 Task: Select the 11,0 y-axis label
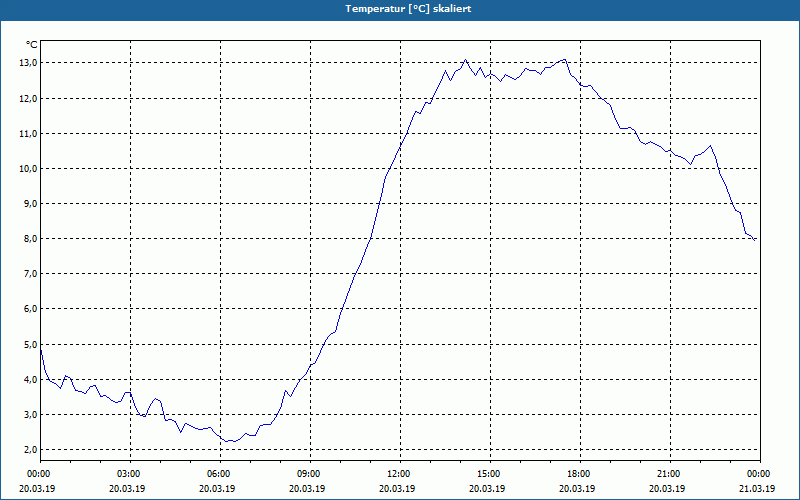point(28,134)
